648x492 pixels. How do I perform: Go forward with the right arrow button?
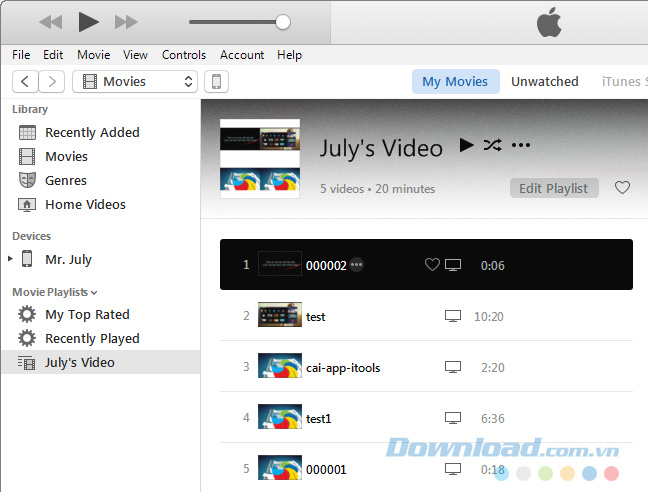[x=52, y=81]
